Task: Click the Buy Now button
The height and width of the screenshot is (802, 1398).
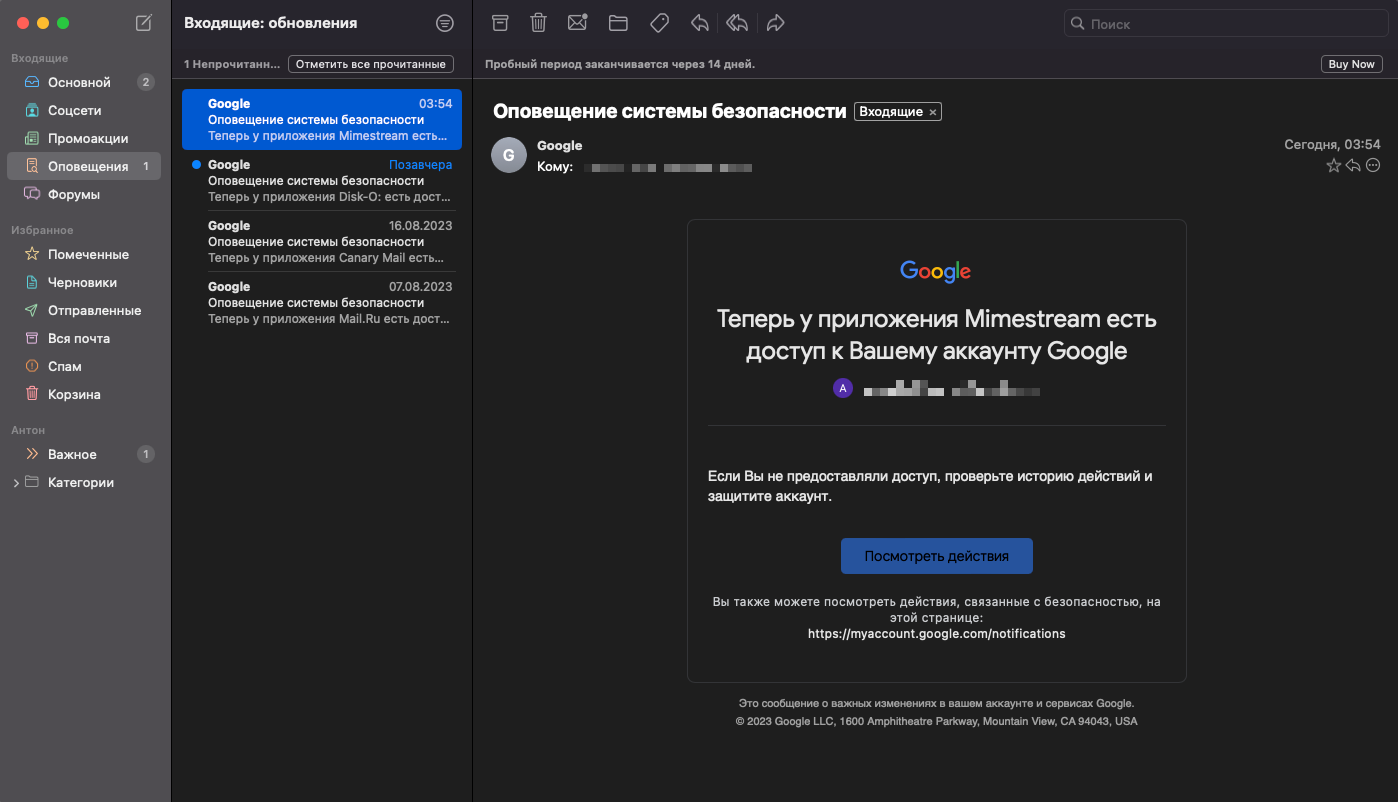Action: (x=1351, y=64)
